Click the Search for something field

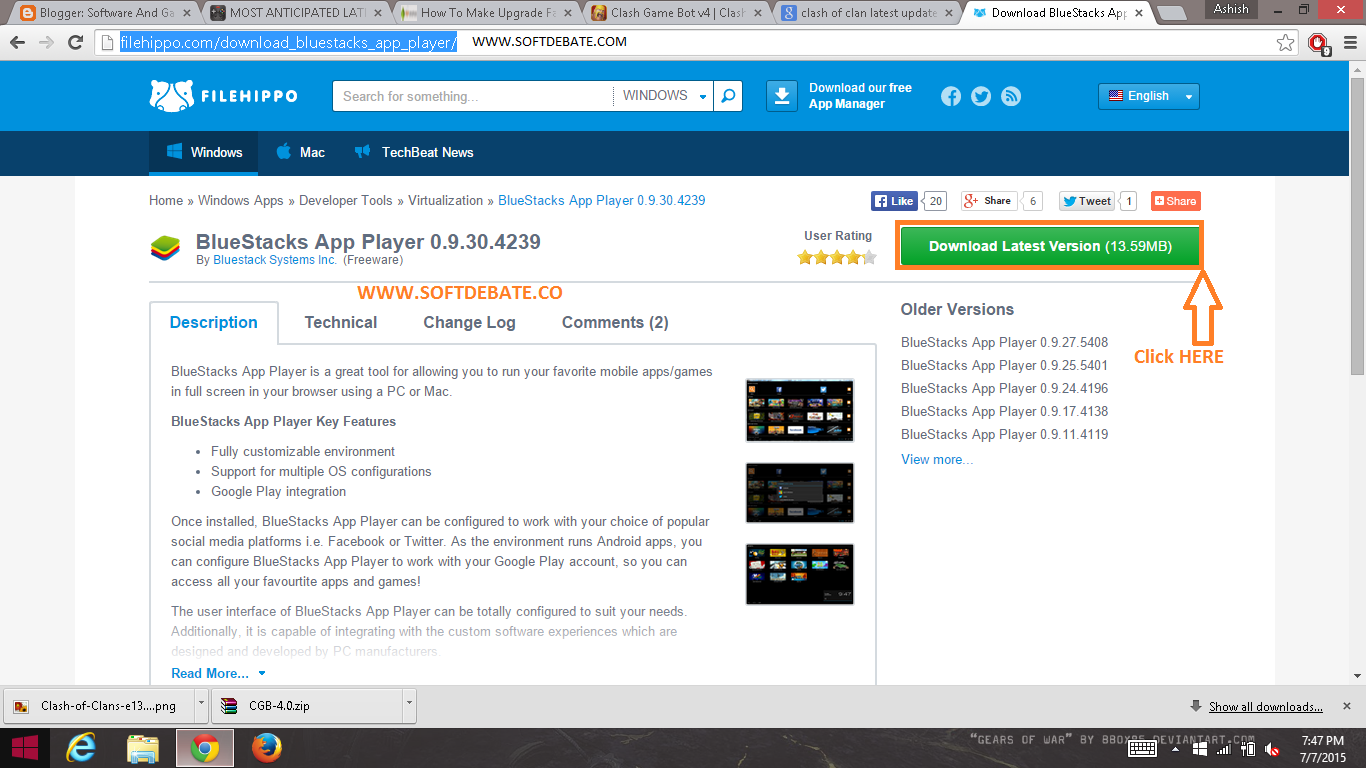pos(472,96)
